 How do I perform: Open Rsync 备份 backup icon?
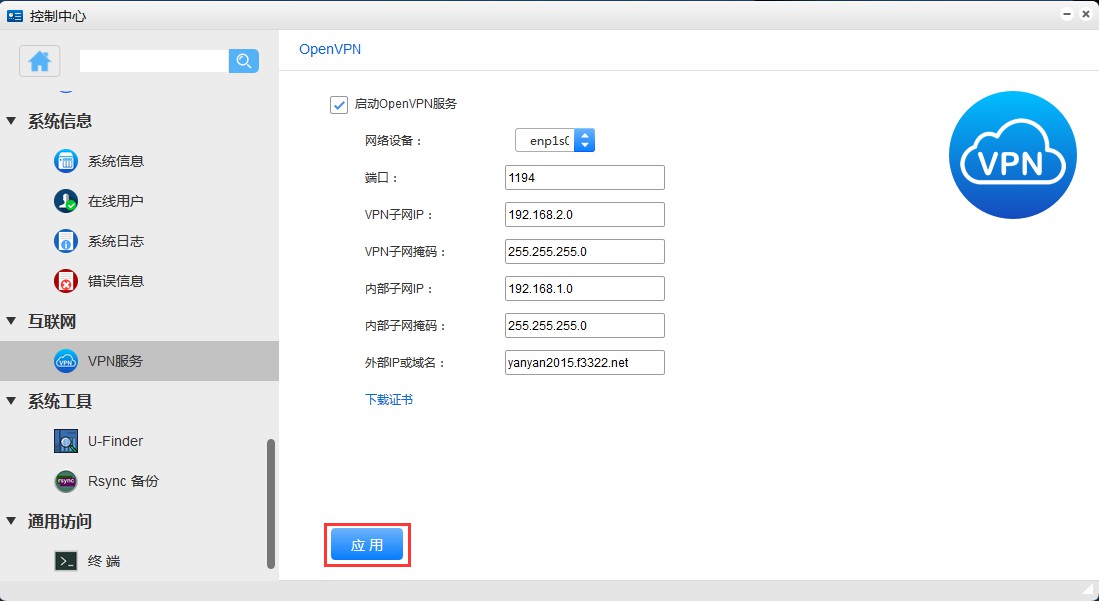(x=66, y=481)
